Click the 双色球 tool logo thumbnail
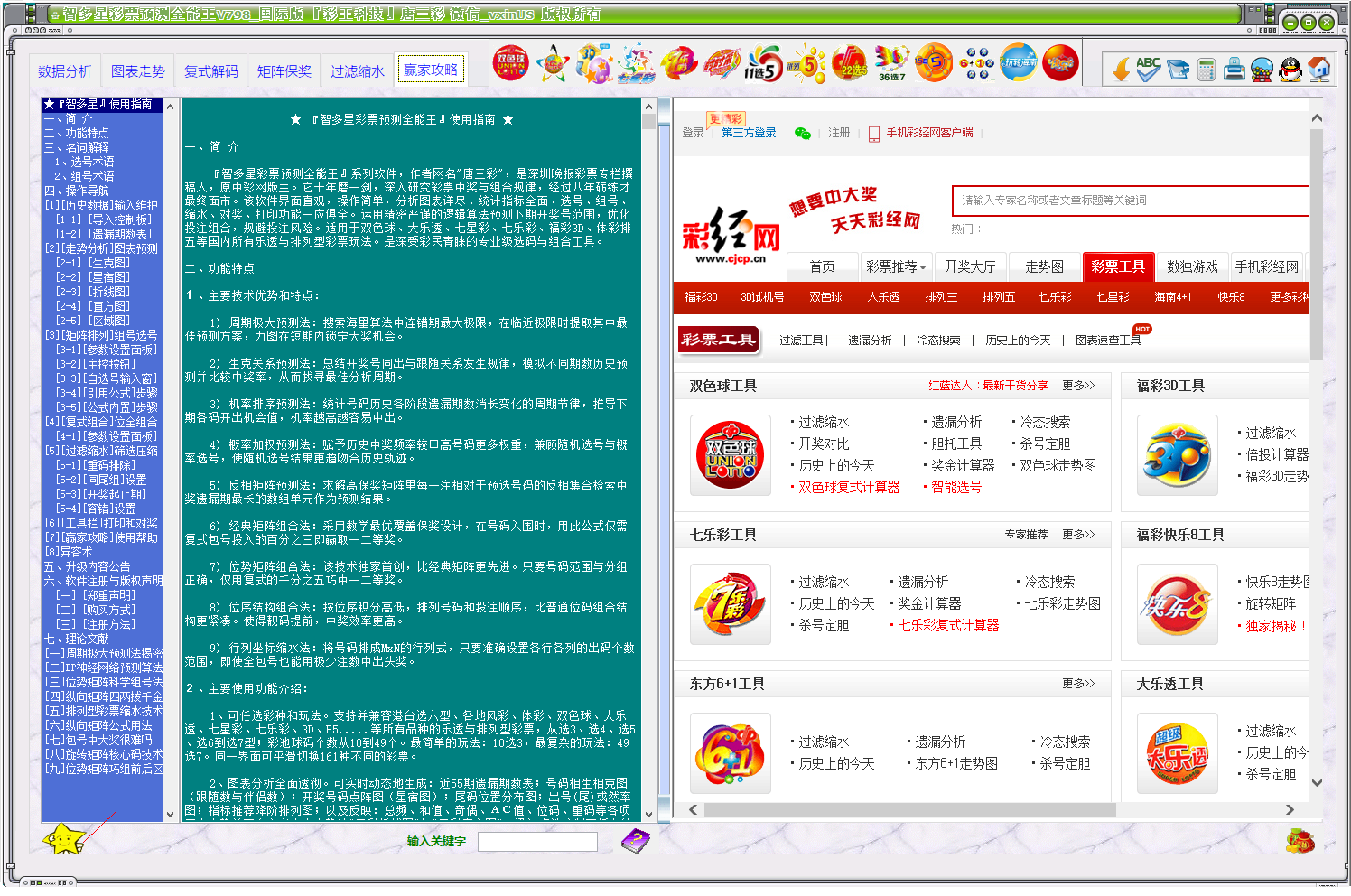 [731, 455]
